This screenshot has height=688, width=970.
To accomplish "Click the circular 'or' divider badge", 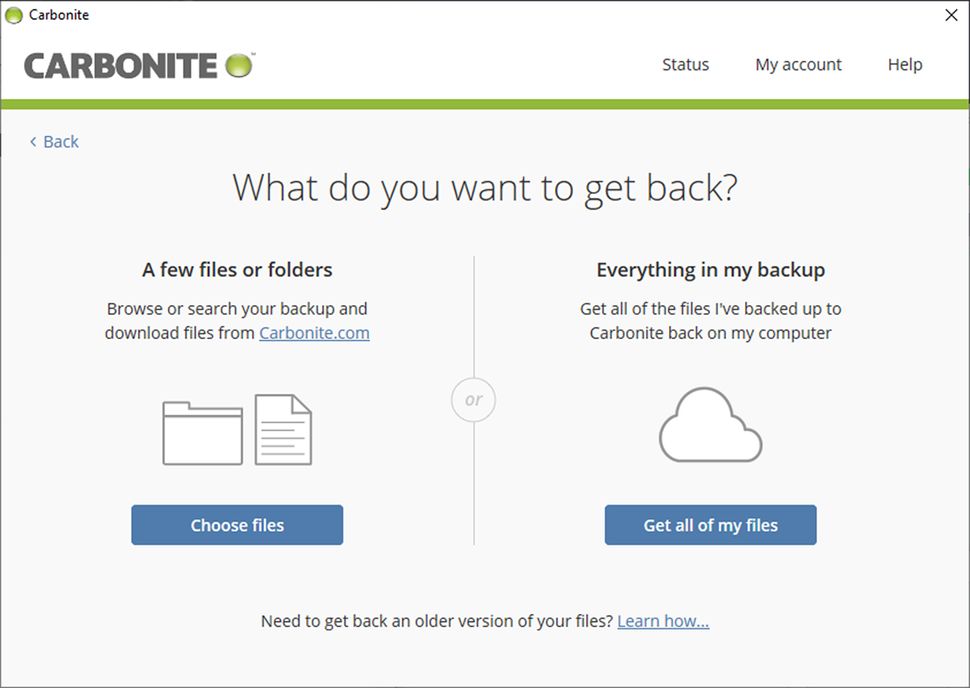I will point(472,399).
